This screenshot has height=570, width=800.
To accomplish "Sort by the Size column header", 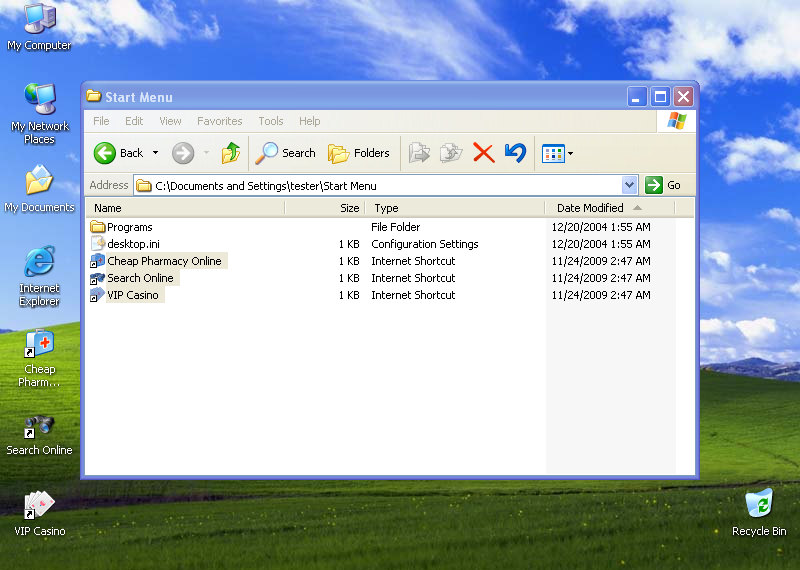I will coord(325,208).
